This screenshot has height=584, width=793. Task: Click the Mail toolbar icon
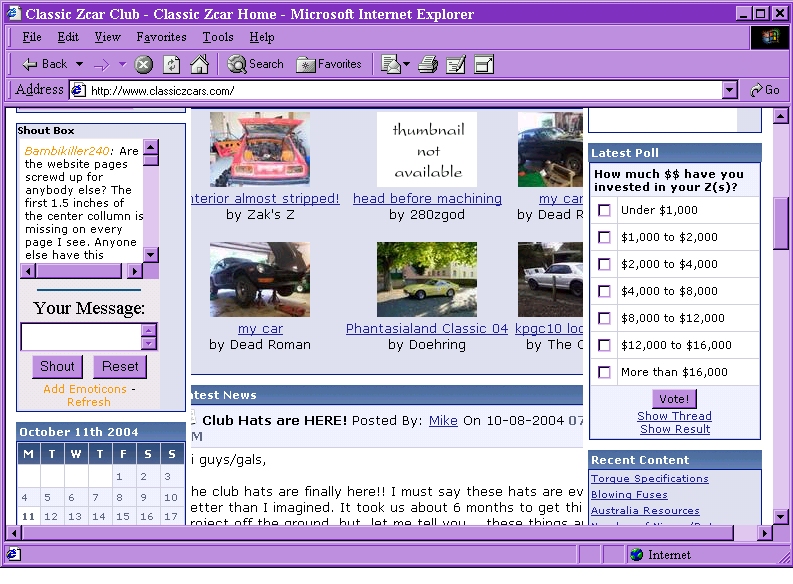pyautogui.click(x=390, y=65)
